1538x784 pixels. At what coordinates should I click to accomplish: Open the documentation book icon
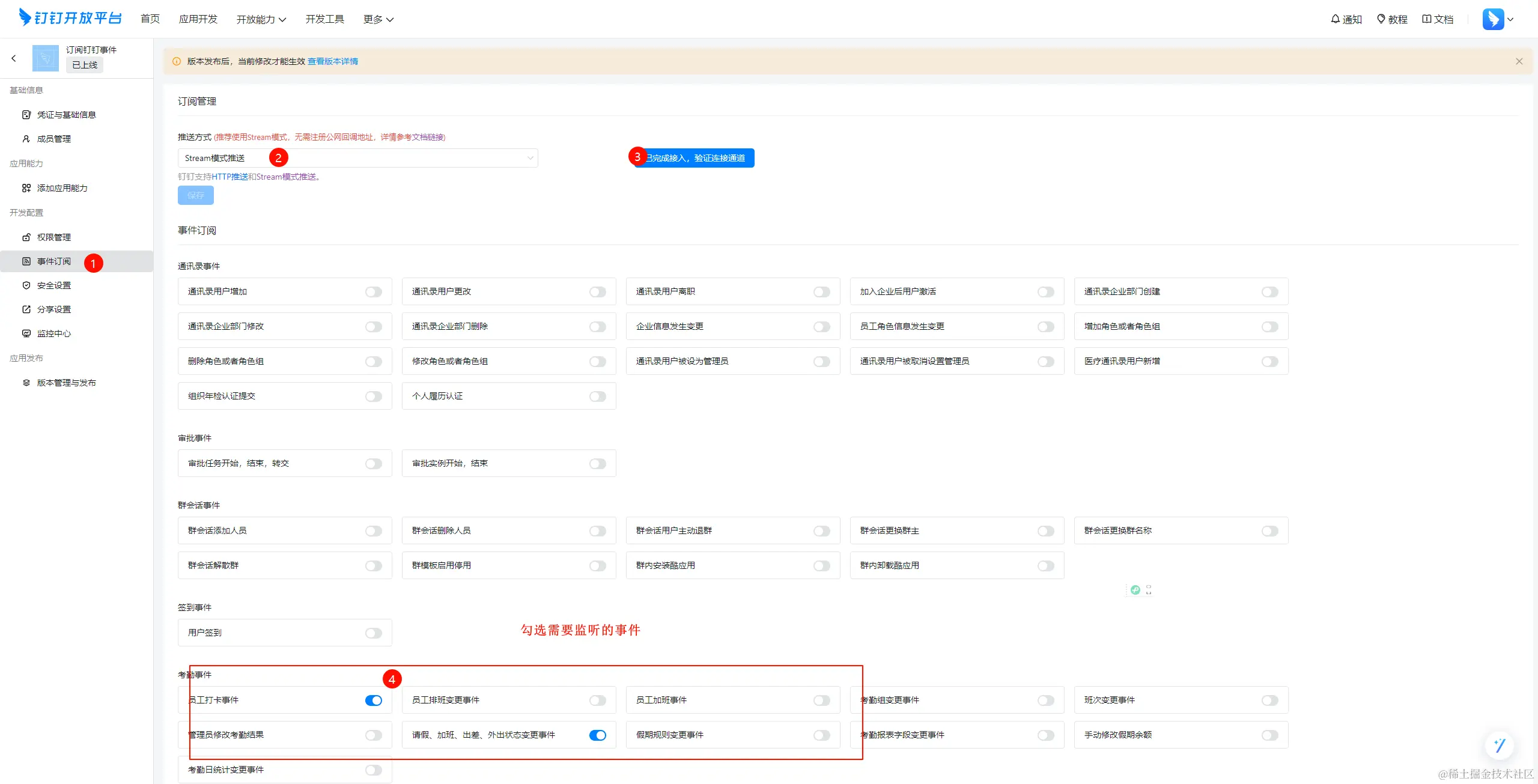(1426, 19)
